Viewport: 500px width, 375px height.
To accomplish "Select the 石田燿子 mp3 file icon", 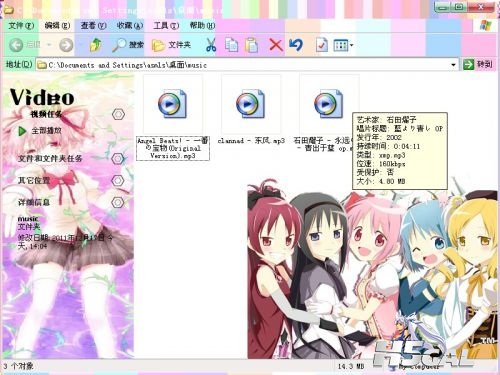I will [328, 104].
